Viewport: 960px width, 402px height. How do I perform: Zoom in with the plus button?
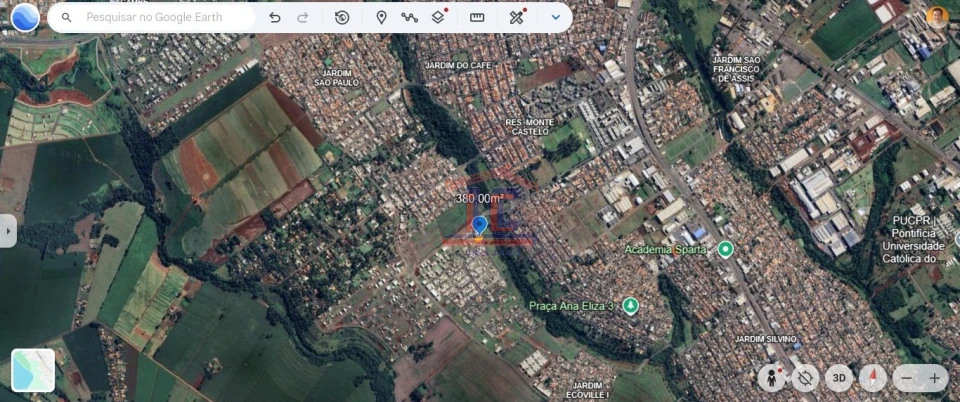point(935,378)
